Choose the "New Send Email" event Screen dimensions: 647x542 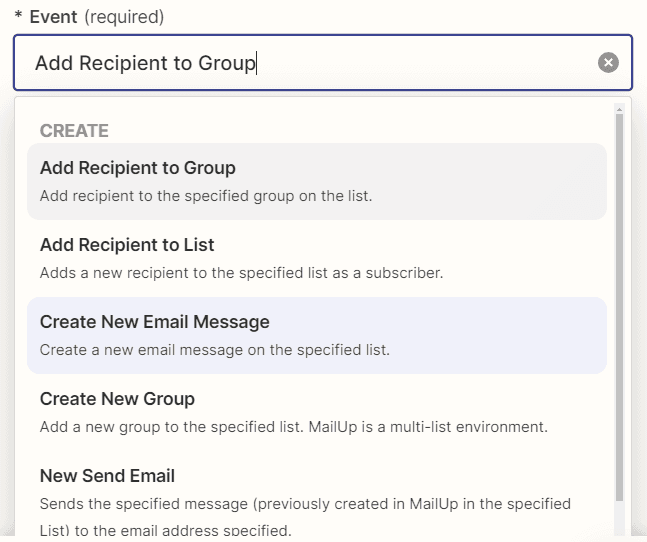(x=107, y=476)
